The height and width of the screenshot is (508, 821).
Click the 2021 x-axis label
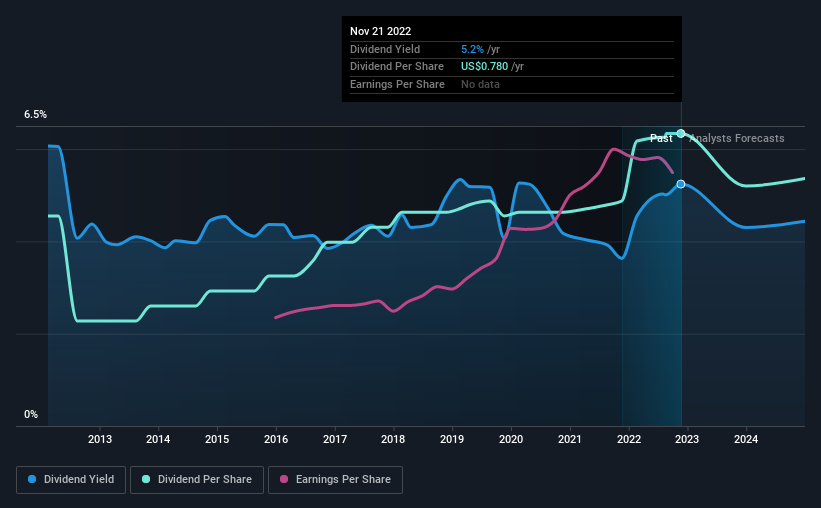pyautogui.click(x=570, y=439)
